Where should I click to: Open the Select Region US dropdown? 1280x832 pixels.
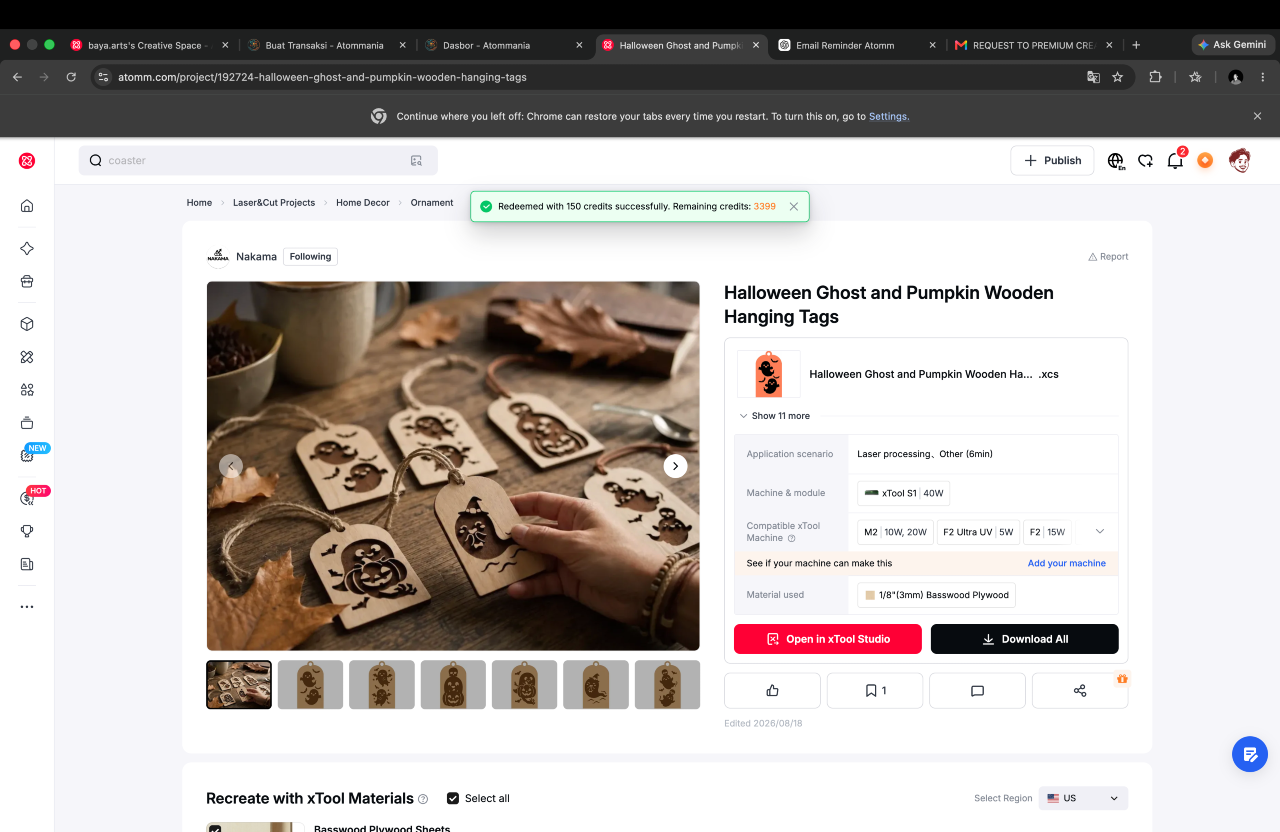point(1083,798)
